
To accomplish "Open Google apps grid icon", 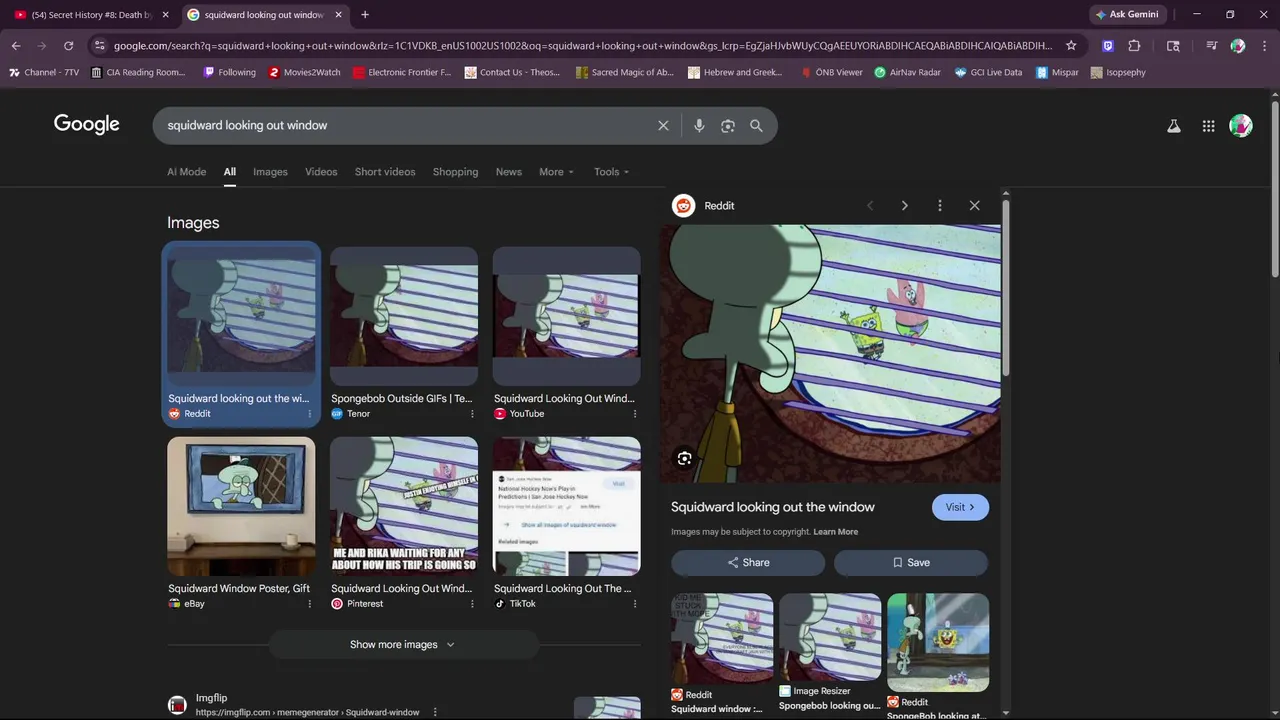I will (x=1208, y=126).
